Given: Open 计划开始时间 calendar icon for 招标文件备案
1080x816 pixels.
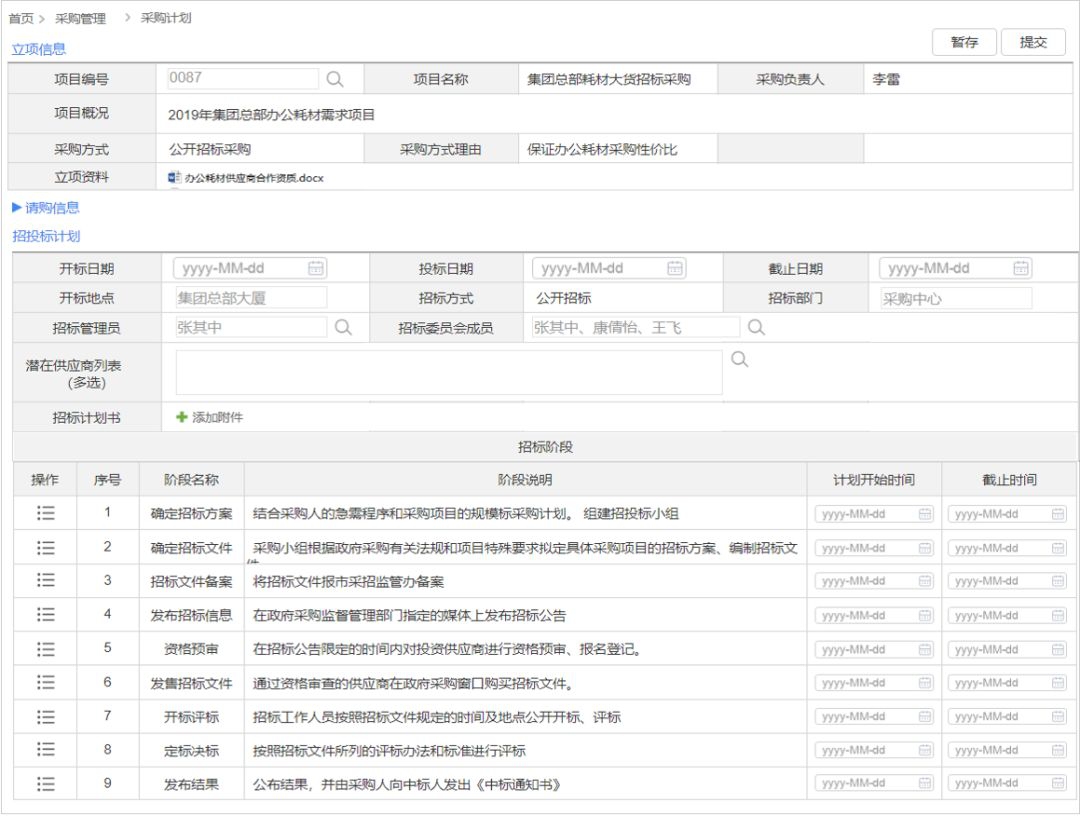Looking at the screenshot, I should click(925, 581).
